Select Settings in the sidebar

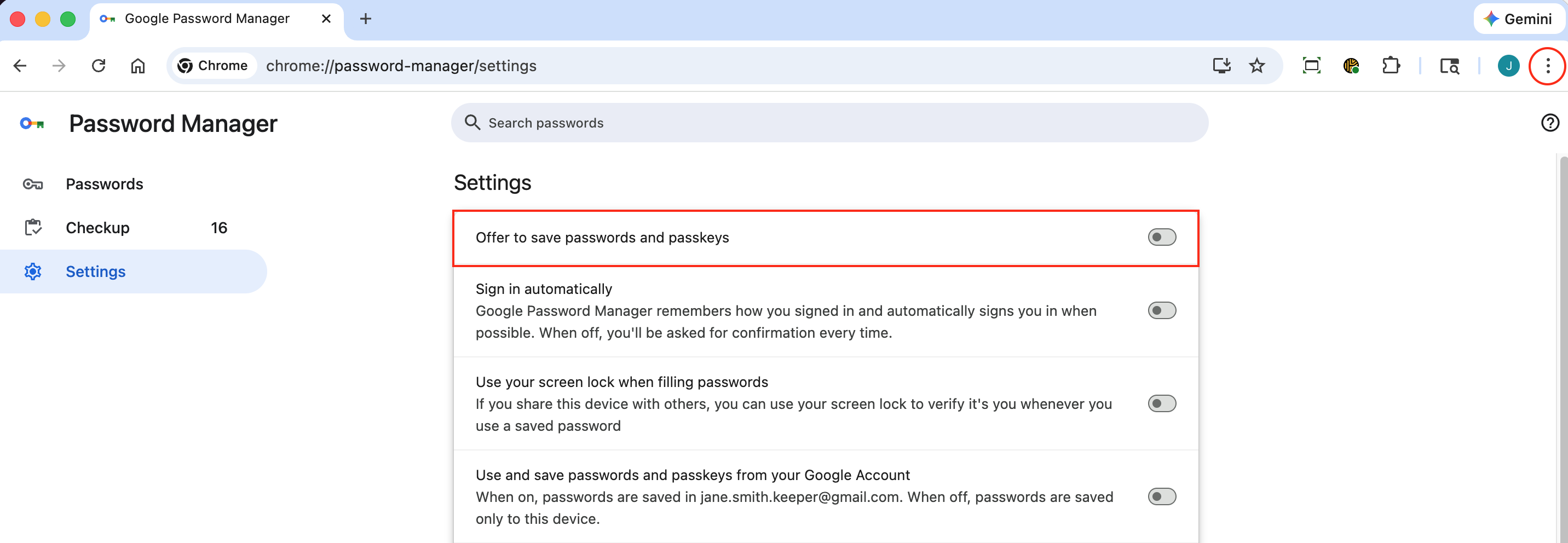(x=96, y=271)
